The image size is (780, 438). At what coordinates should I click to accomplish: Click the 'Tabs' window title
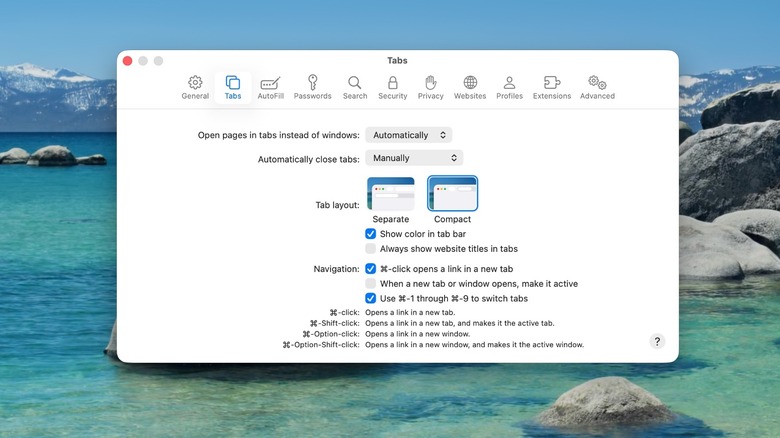397,60
